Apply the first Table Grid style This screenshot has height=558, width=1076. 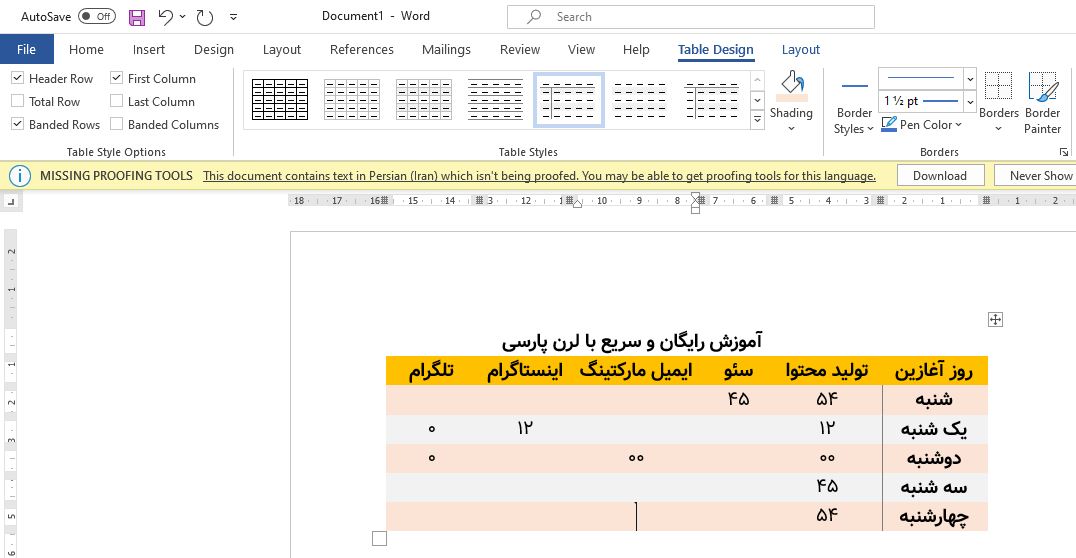280,100
